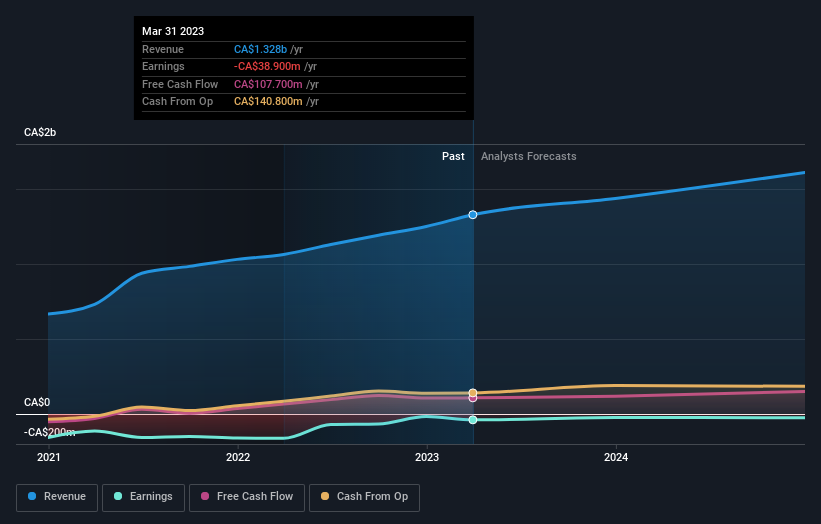Click the CA$2b y-axis label
Image resolution: width=821 pixels, height=524 pixels.
(x=40, y=132)
